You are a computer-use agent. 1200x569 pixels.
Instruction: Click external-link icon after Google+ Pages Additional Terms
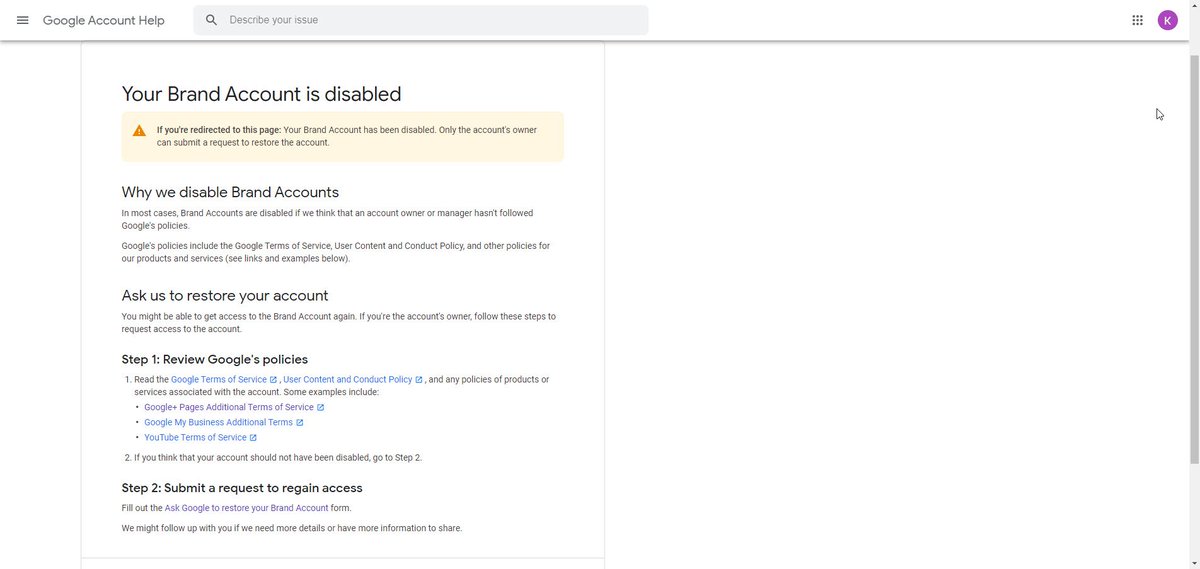pos(321,408)
